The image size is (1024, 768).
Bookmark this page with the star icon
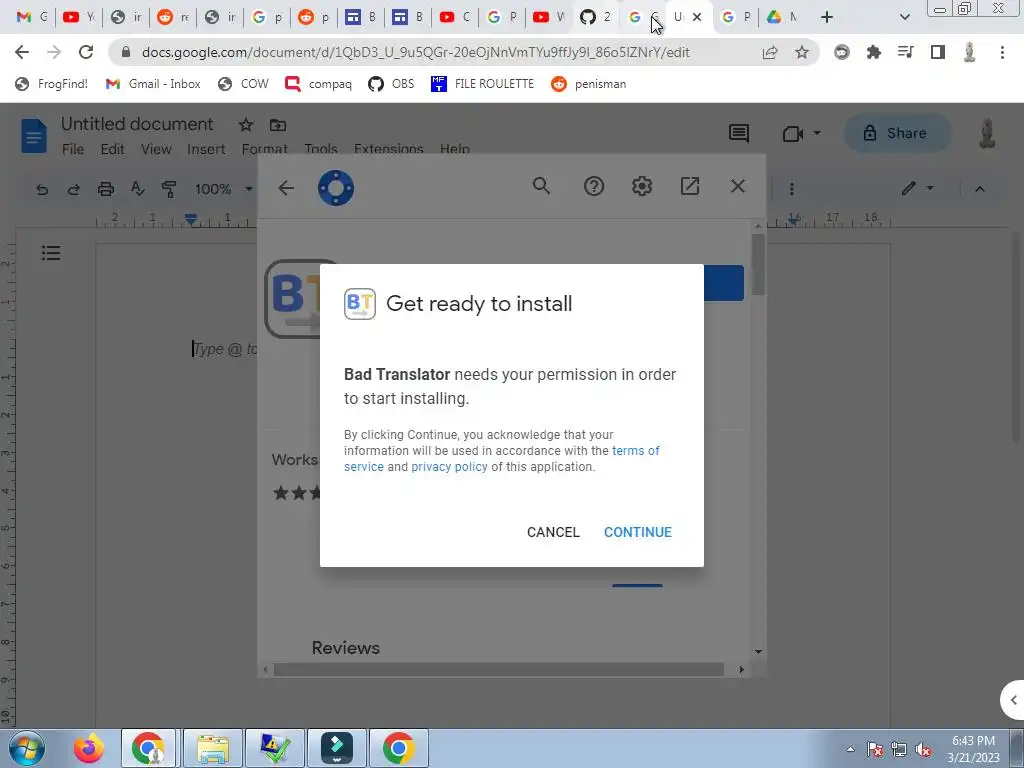click(802, 52)
